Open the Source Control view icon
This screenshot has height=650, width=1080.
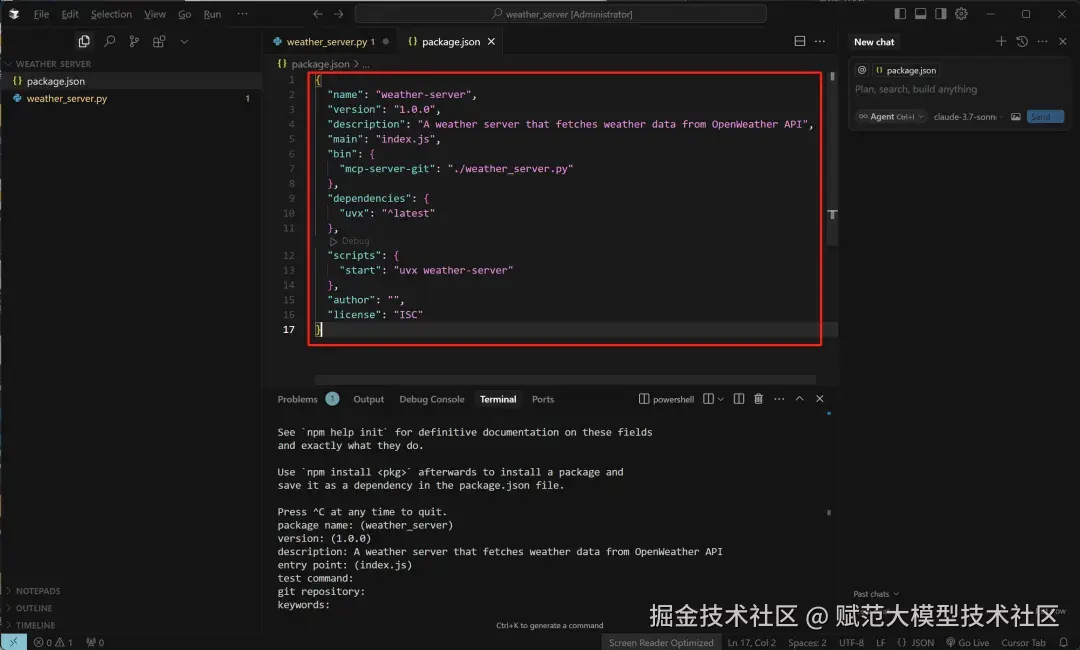(134, 41)
